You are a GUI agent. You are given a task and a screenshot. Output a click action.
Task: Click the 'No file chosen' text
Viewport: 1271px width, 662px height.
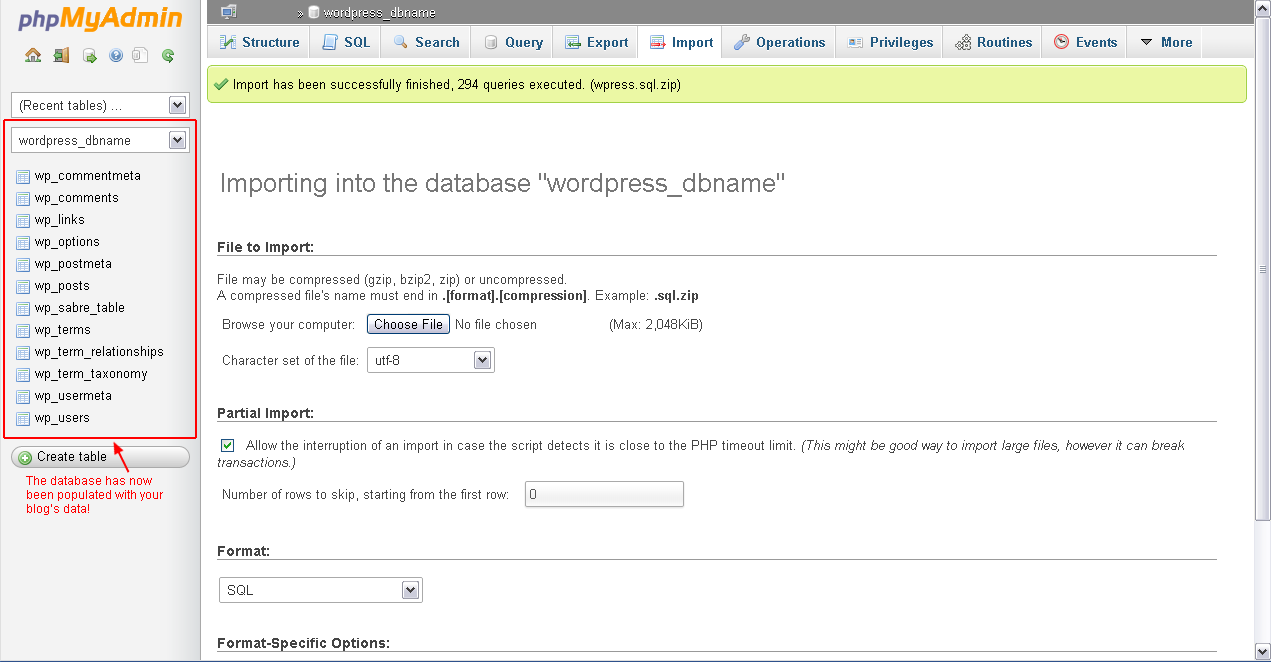496,325
